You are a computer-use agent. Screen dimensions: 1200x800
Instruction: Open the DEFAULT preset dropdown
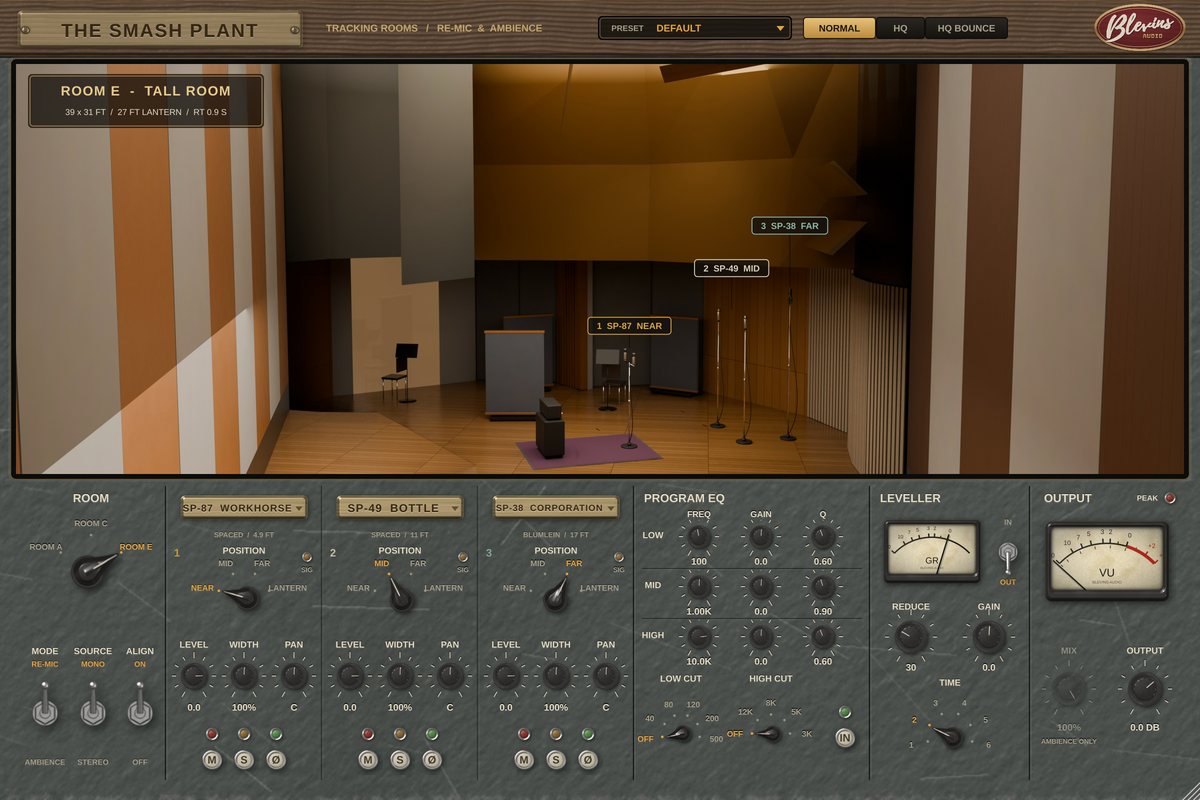694,28
